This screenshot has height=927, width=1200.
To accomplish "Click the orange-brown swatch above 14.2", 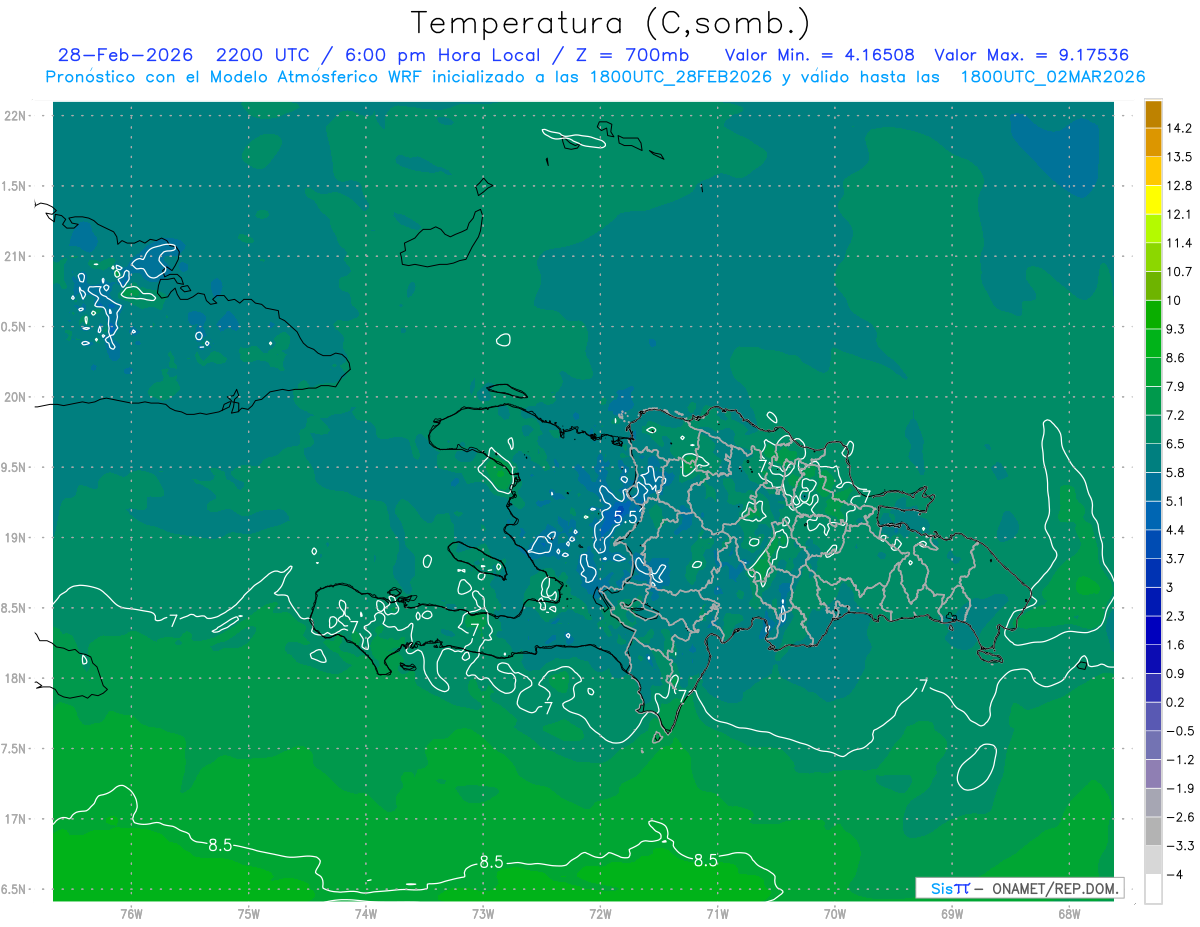I will point(1153,114).
